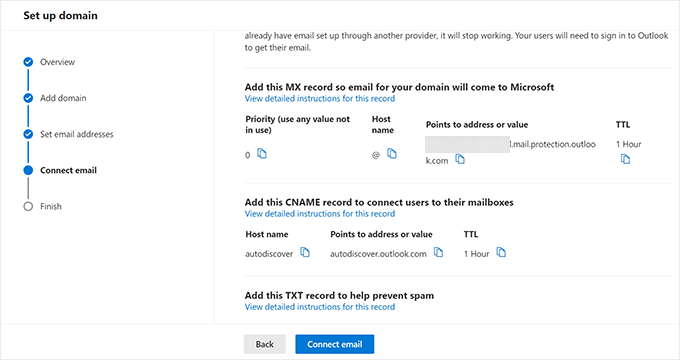This screenshot has height=360, width=680.
Task: Open the Set email addresses step
Action: click(77, 134)
